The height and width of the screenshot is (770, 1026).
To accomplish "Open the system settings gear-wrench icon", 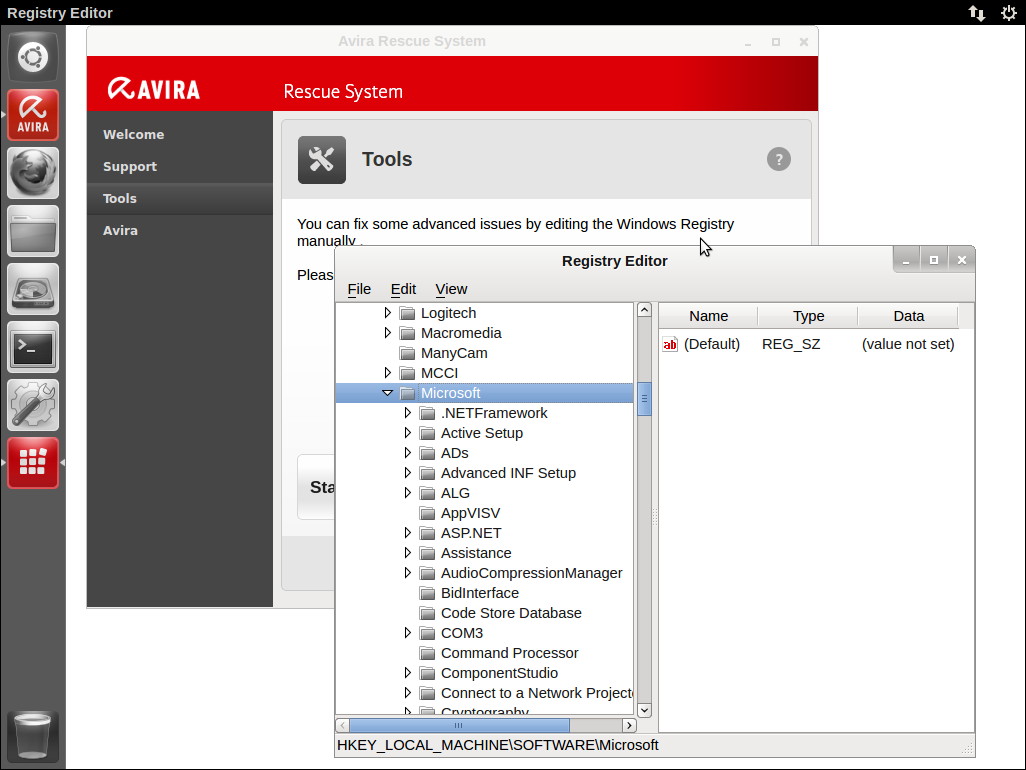I will tap(33, 405).
